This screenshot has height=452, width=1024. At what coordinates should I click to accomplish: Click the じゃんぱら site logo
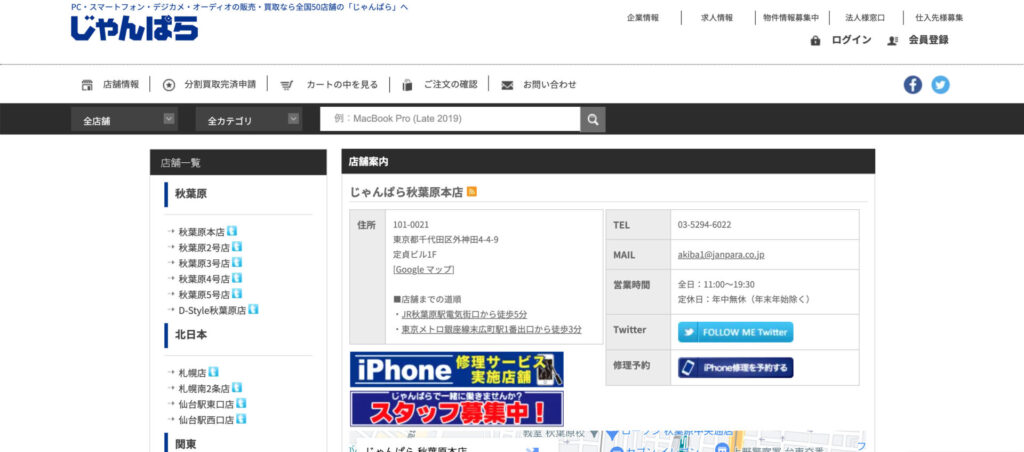(x=135, y=28)
